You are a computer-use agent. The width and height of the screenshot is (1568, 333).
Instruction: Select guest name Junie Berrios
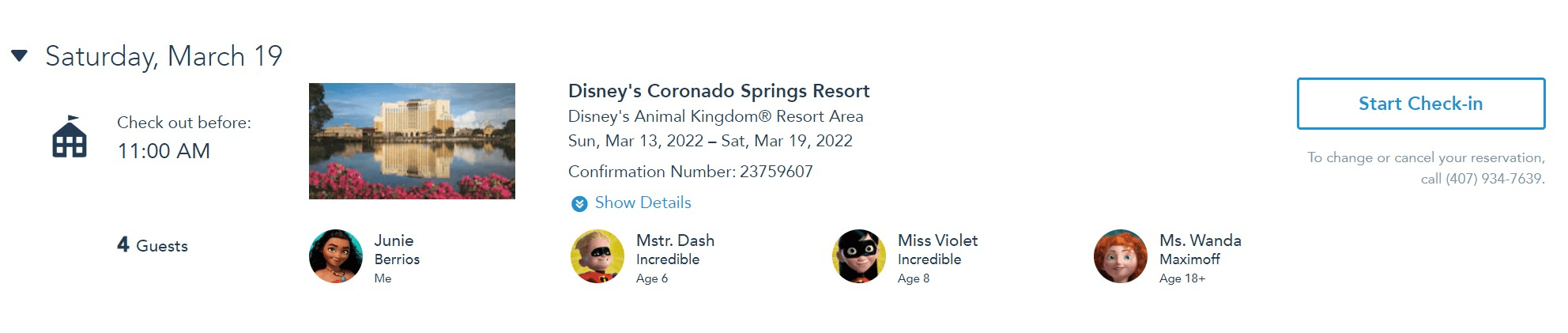pyautogui.click(x=397, y=249)
